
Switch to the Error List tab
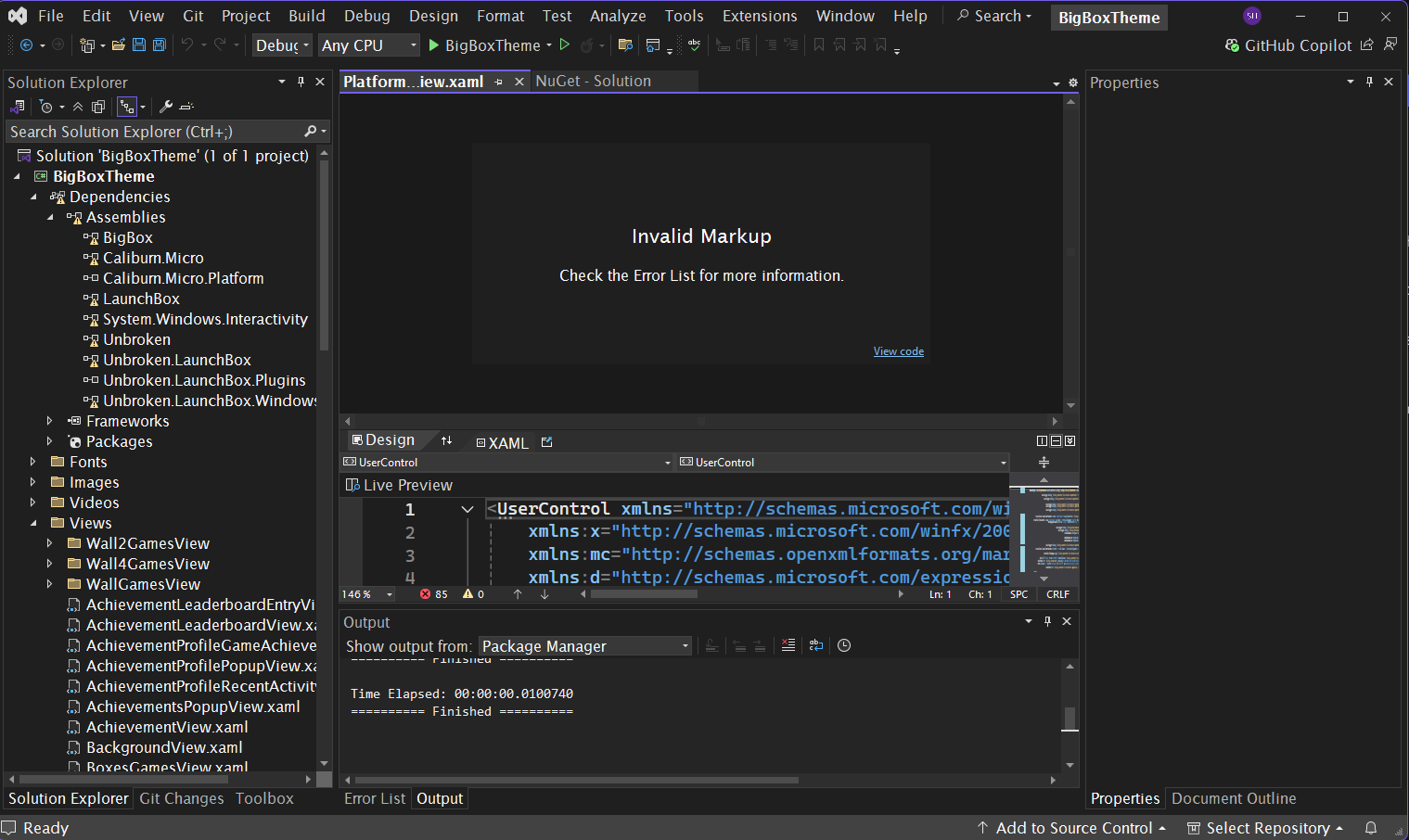pos(375,798)
